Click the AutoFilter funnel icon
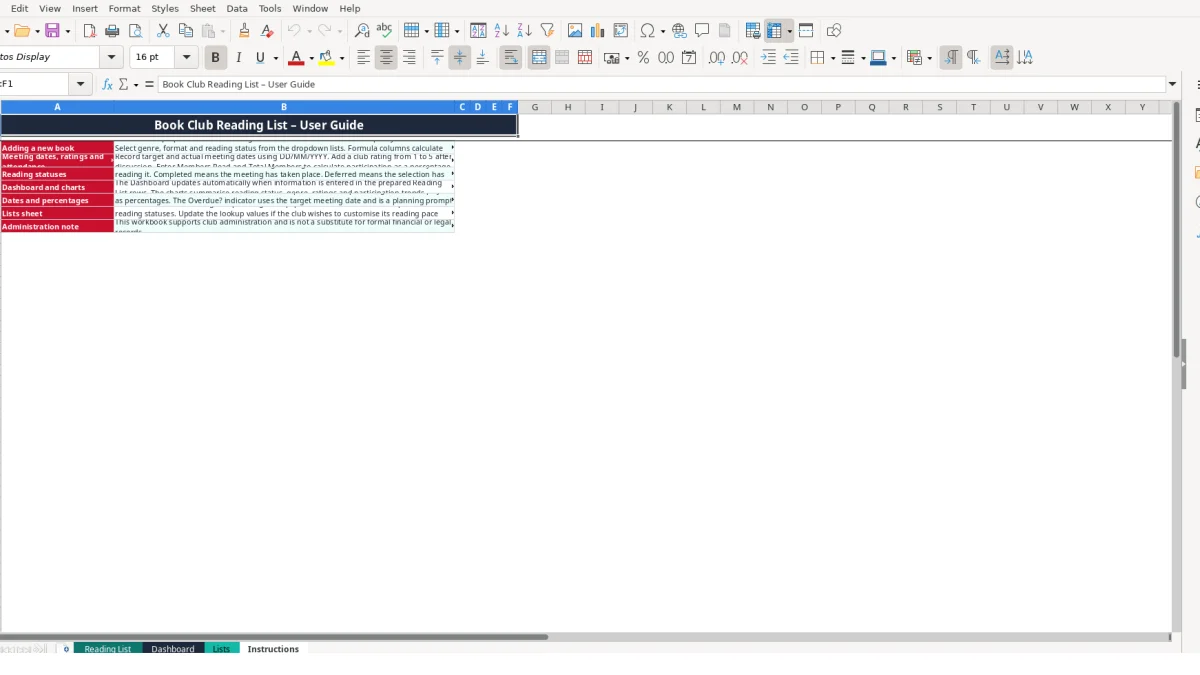This screenshot has height=675, width=1200. [547, 31]
